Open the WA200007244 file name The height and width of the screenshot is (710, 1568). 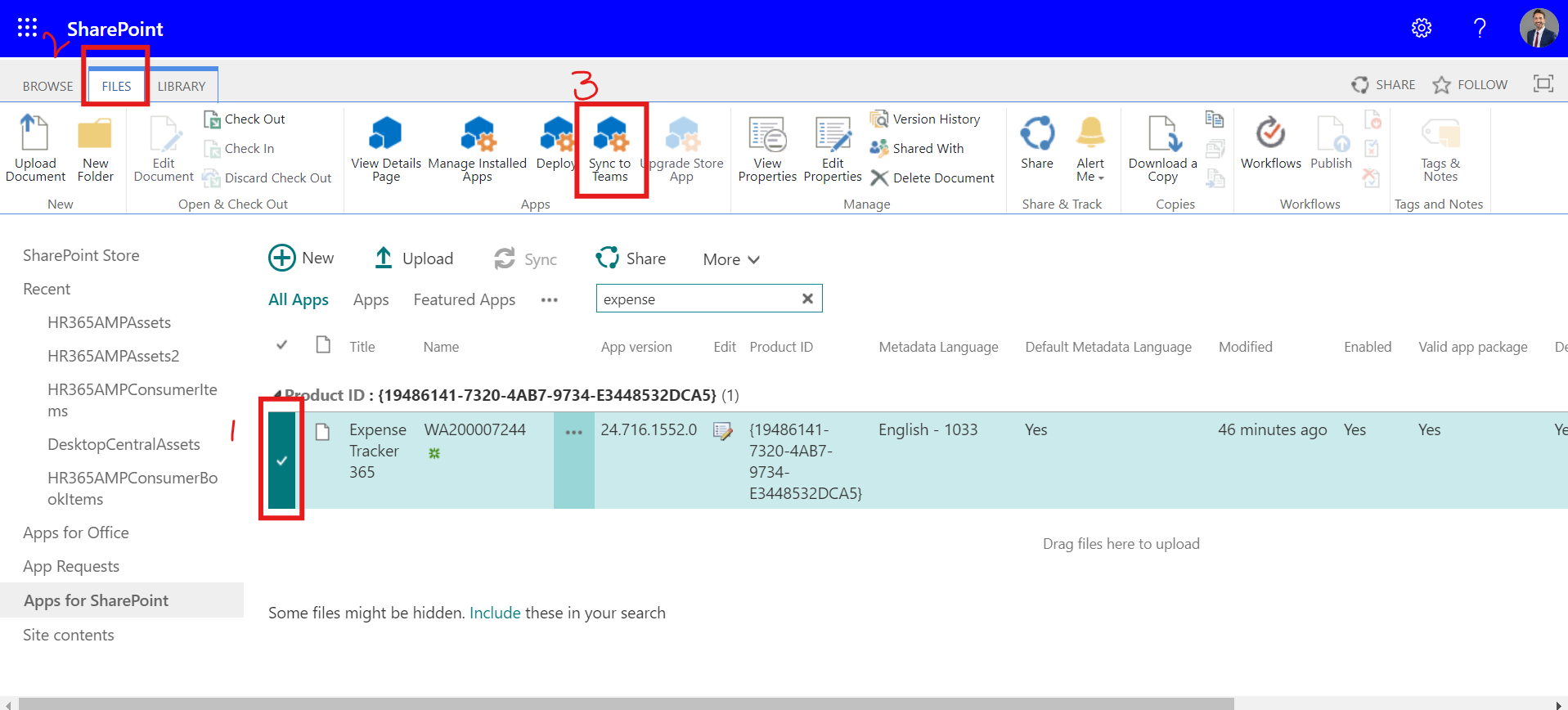coord(474,429)
